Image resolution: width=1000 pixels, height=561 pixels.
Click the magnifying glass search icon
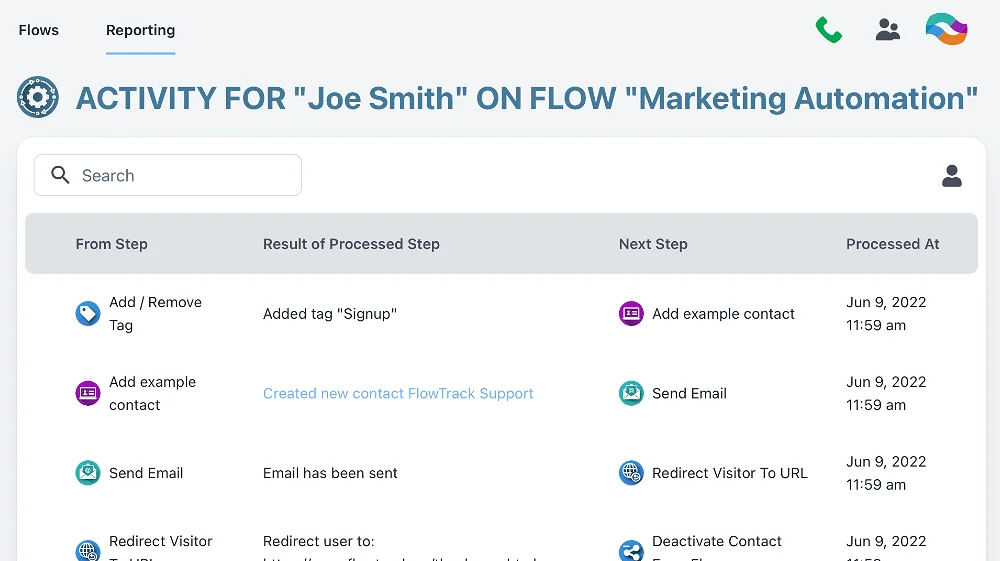(60, 176)
